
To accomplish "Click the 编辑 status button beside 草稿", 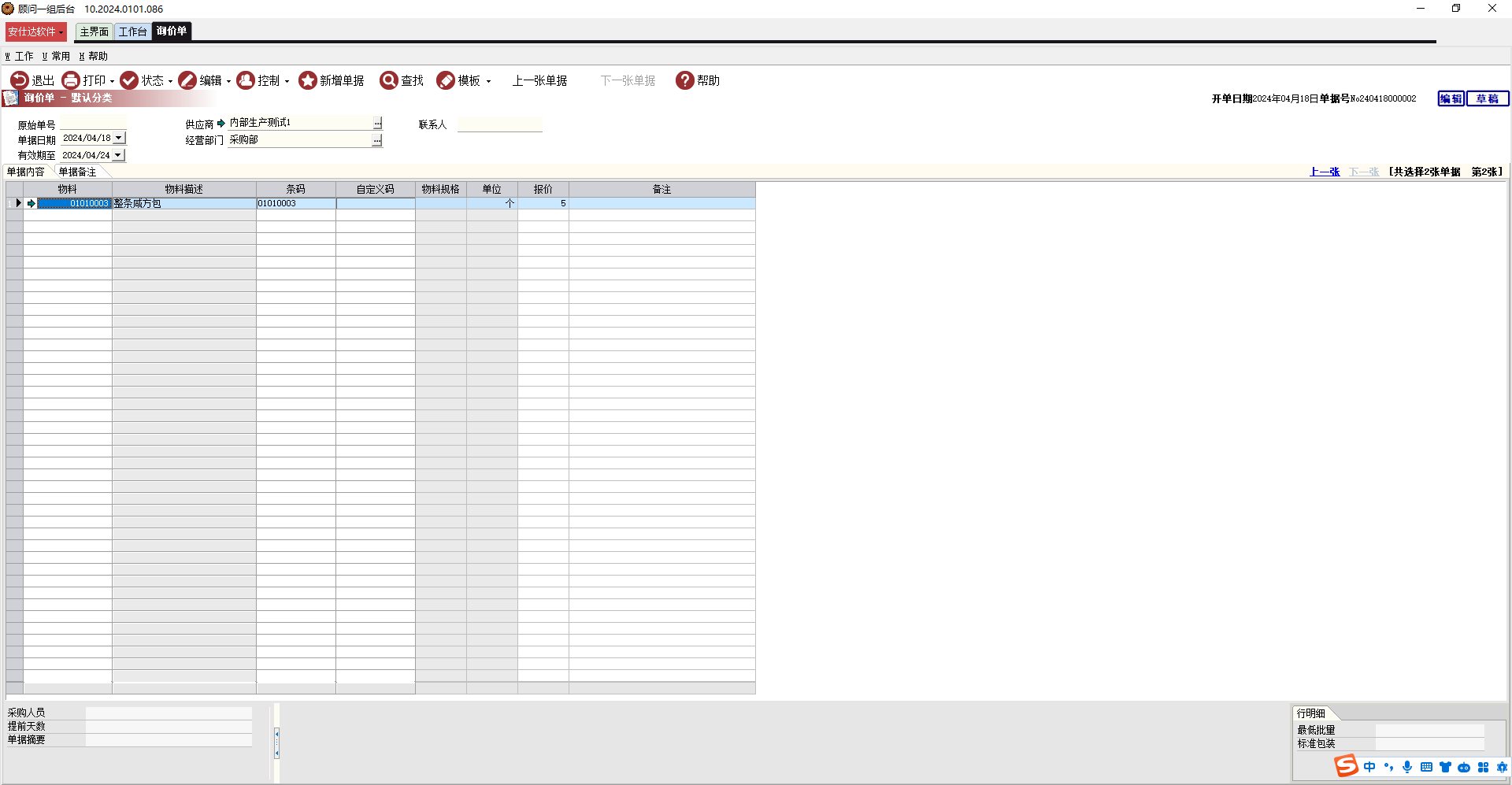I will (x=1451, y=98).
